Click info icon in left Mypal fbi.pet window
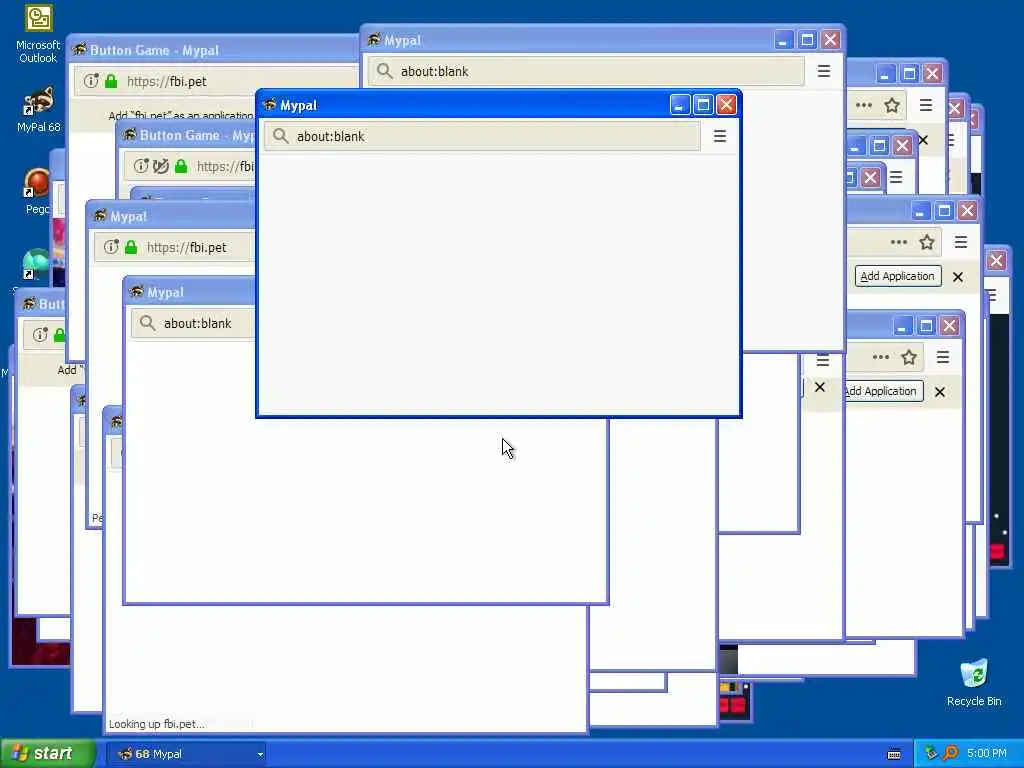The image size is (1024, 768). 112,247
